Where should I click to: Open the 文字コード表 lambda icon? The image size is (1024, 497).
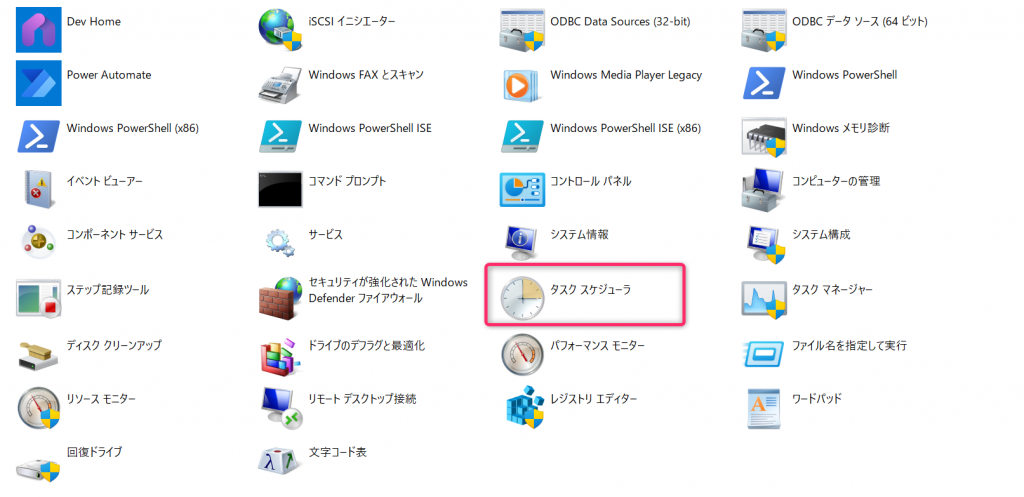coord(281,461)
